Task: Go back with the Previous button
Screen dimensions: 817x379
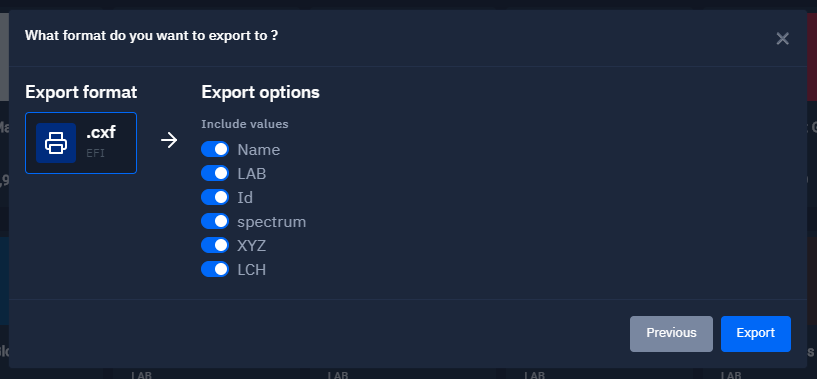Action: [671, 334]
